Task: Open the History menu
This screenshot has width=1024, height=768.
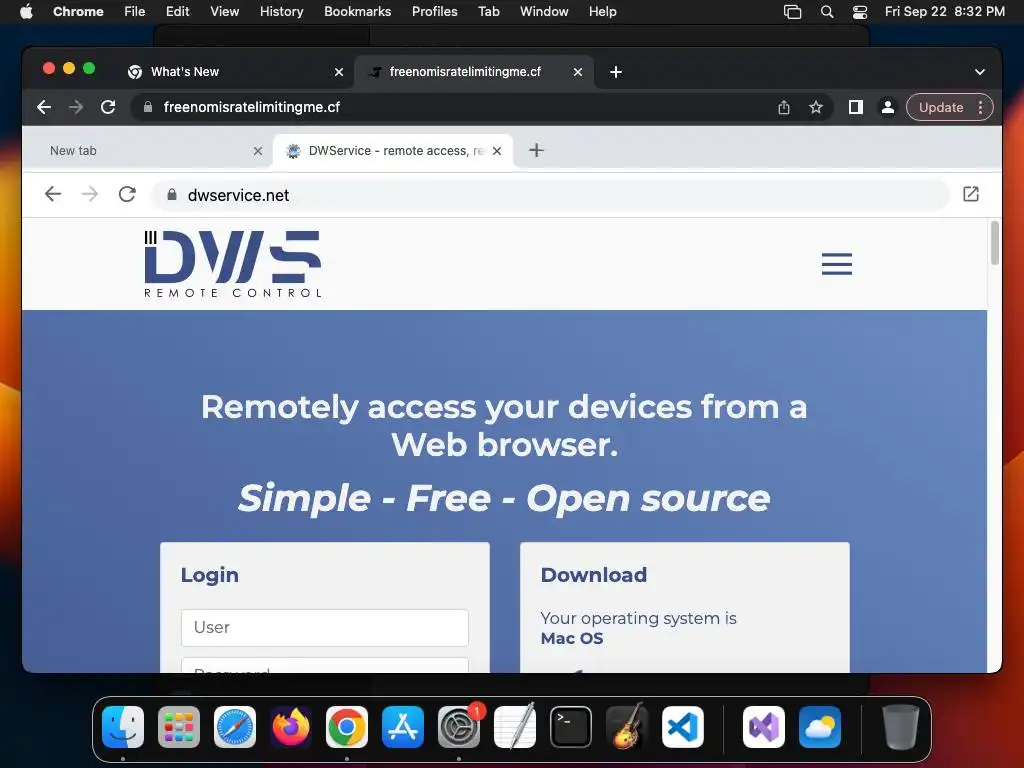Action: (x=281, y=12)
